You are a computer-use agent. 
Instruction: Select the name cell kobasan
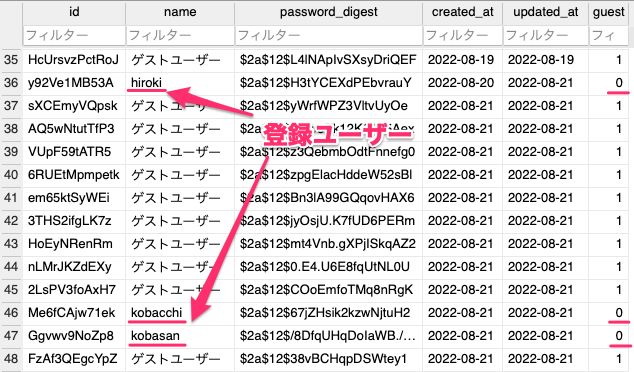tap(180, 336)
